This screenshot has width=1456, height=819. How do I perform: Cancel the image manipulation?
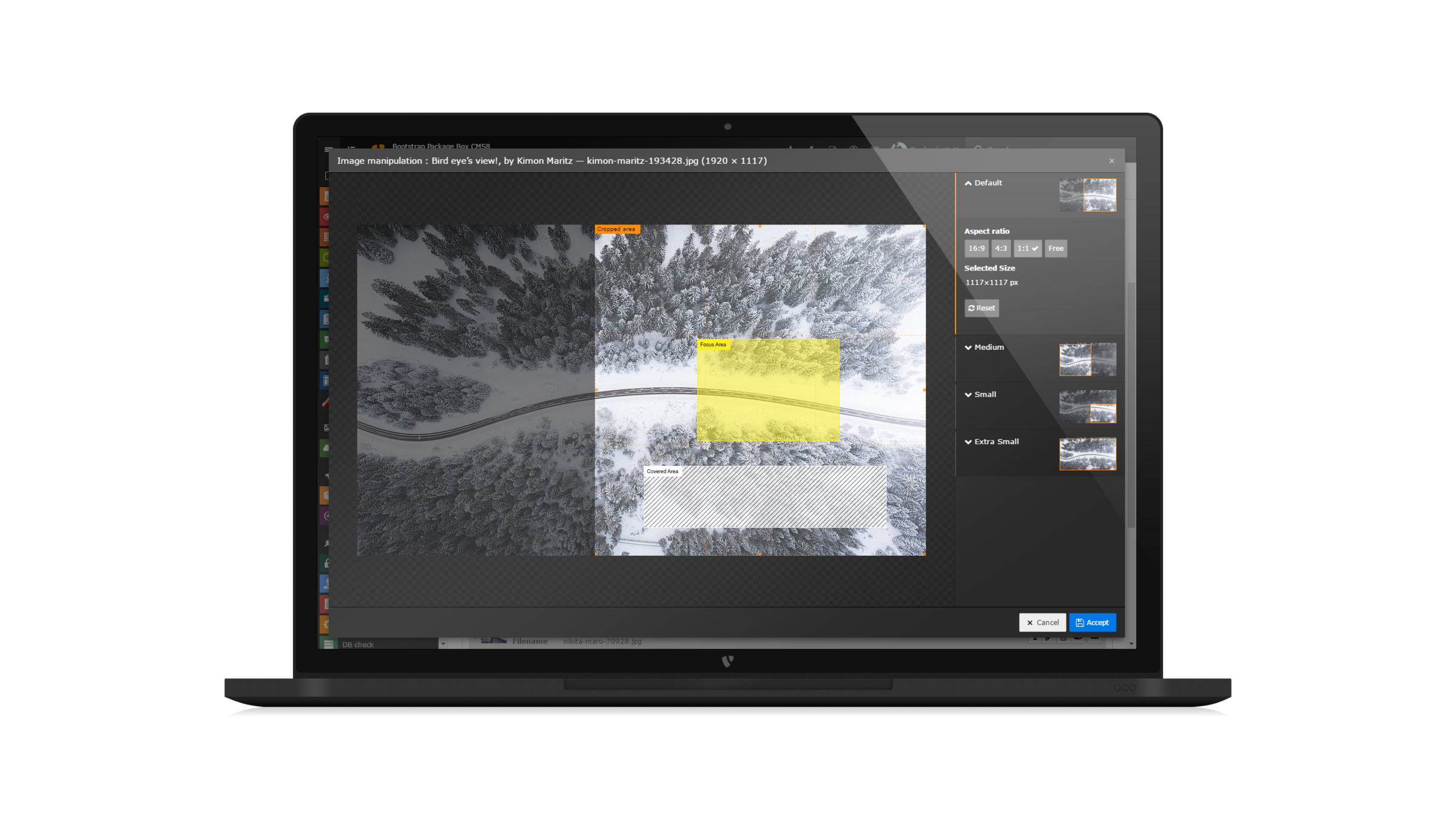1042,622
